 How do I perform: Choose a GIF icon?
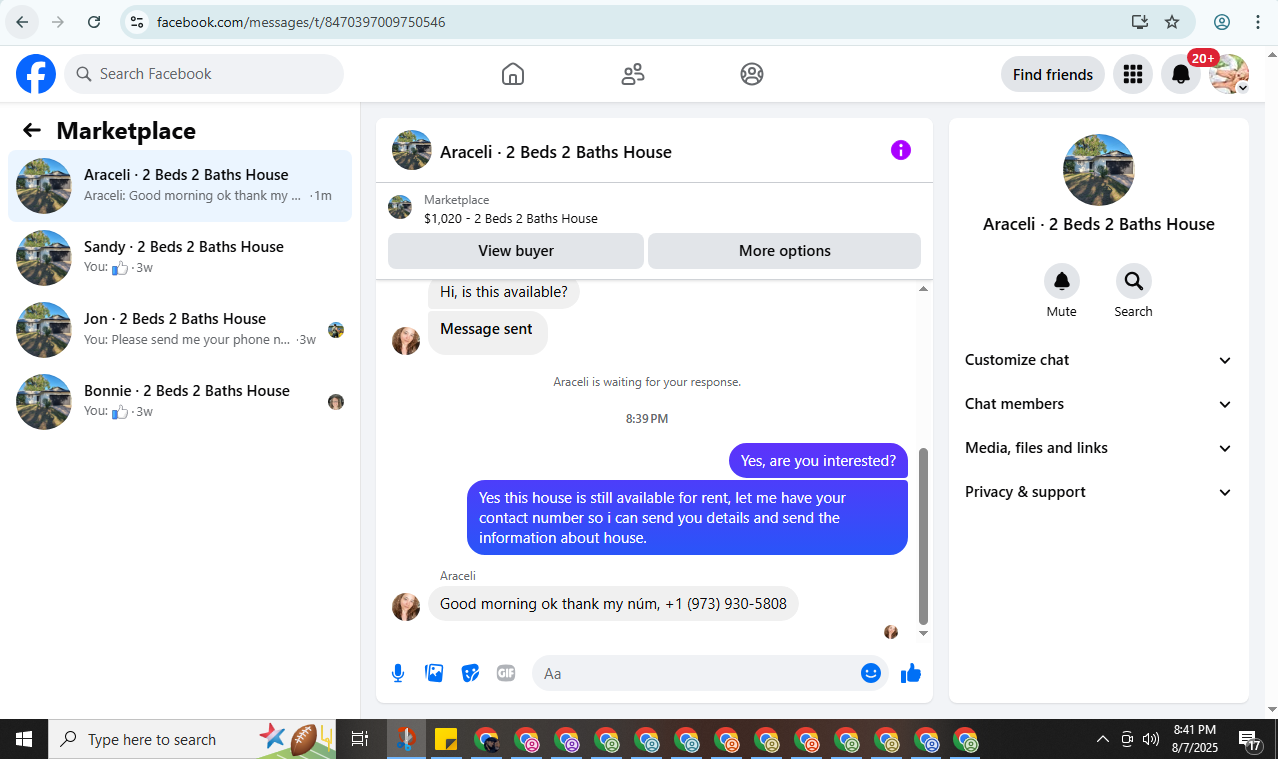506,673
